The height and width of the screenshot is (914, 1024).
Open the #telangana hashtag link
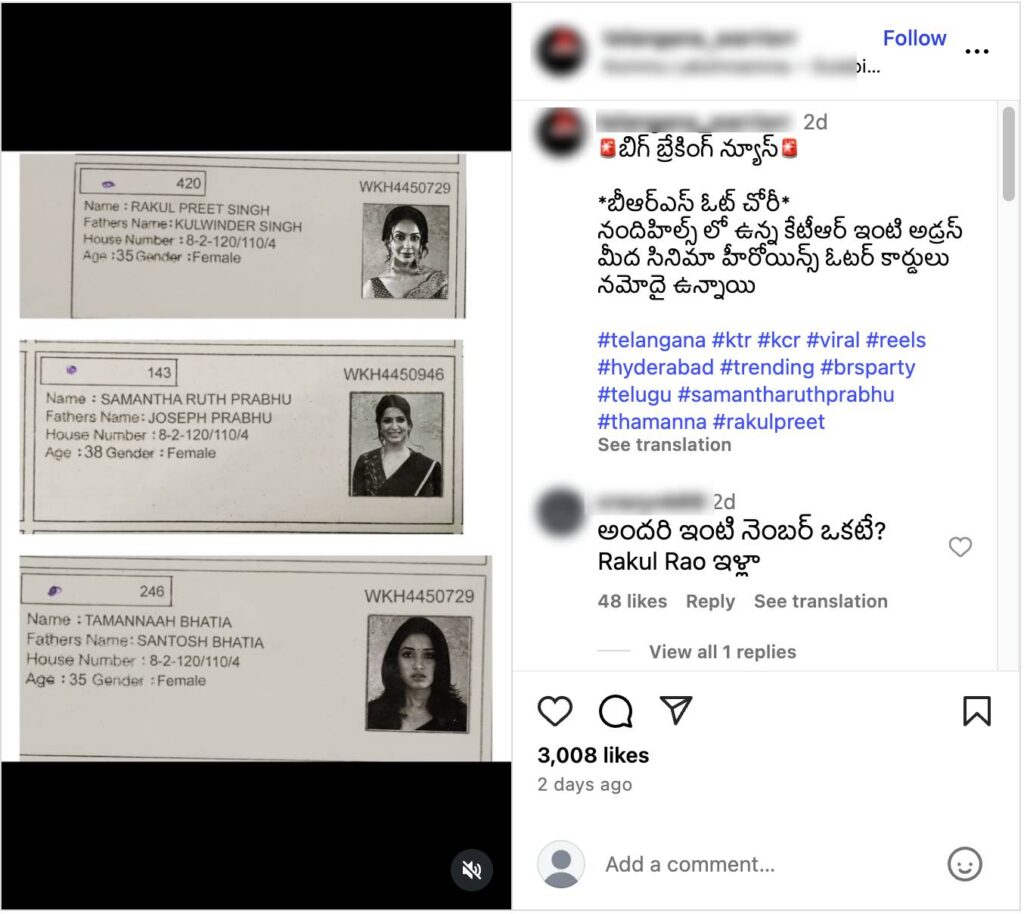(651, 340)
